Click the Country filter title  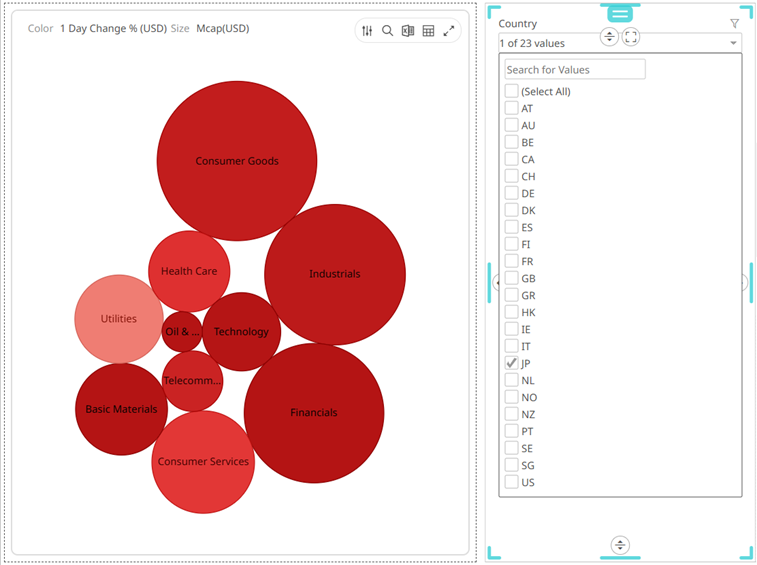coord(518,24)
